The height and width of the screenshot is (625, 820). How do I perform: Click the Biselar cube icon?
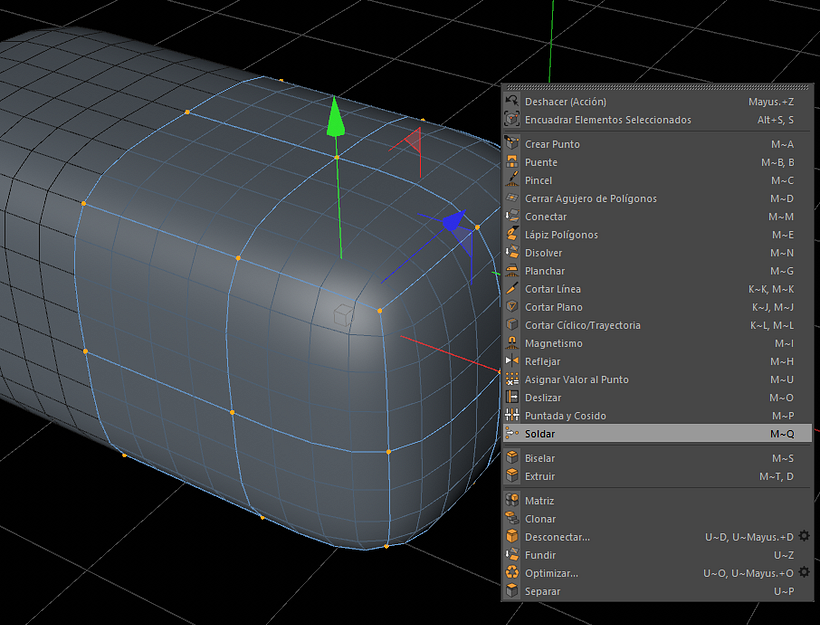point(512,458)
